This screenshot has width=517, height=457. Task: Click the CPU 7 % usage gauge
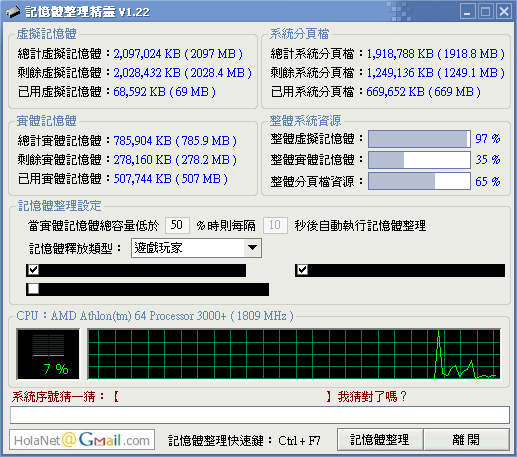pos(48,354)
